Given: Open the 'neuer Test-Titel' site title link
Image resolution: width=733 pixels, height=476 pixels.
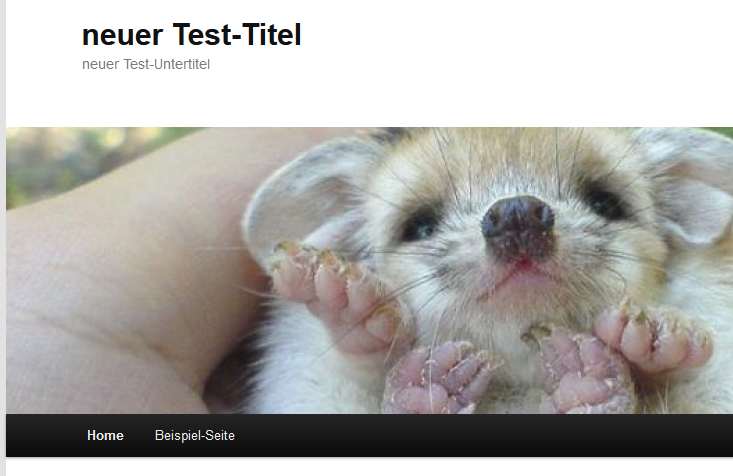Looking at the screenshot, I should coord(192,35).
